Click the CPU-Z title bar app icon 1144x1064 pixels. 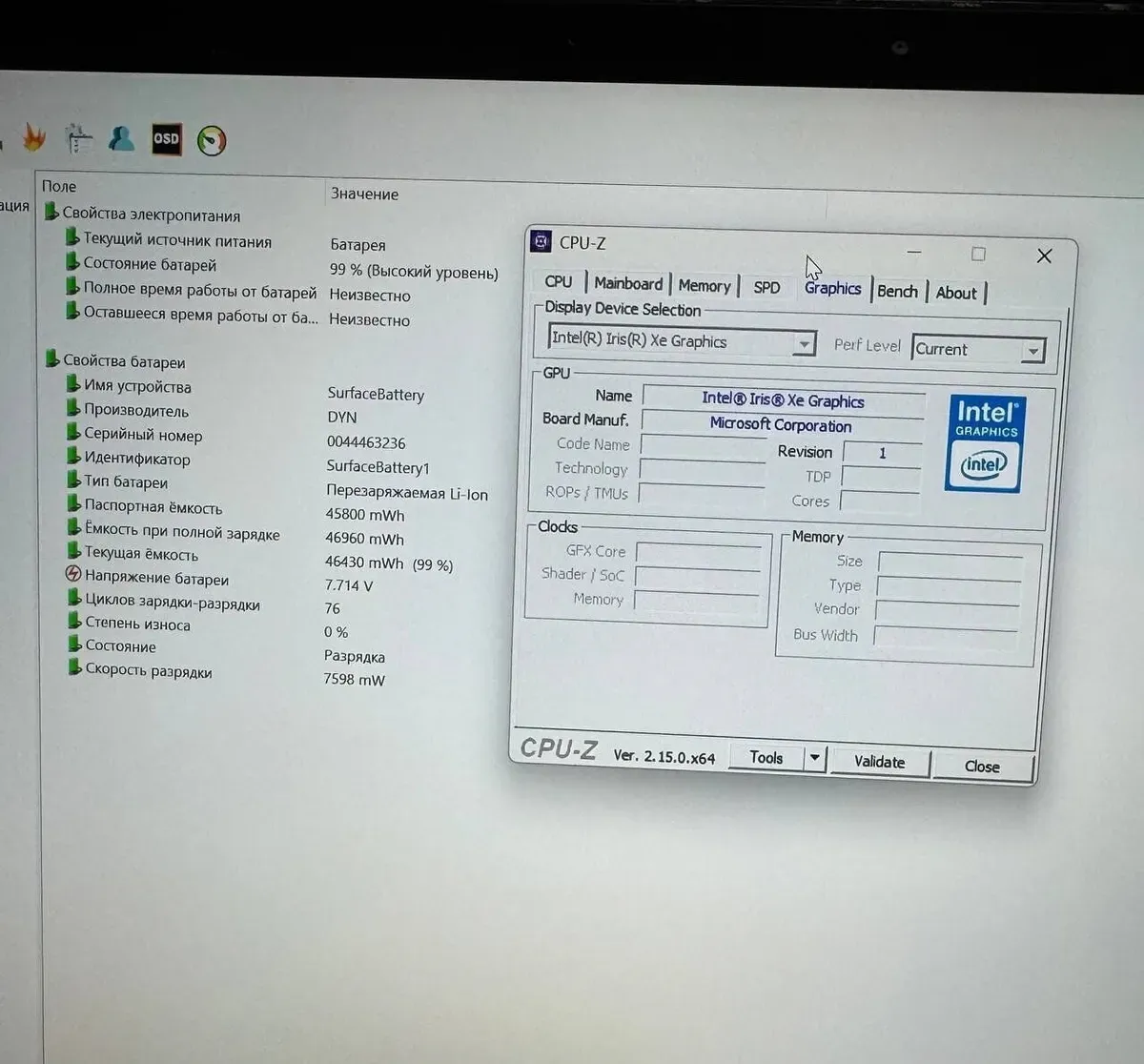(x=541, y=241)
